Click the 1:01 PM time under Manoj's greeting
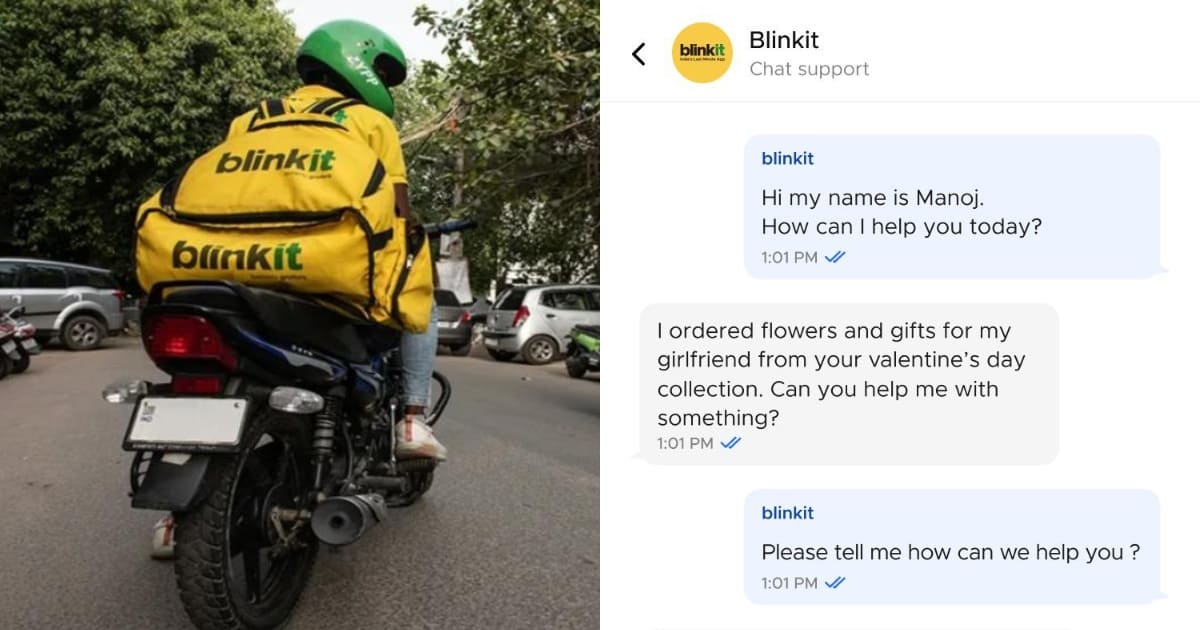Image resolution: width=1200 pixels, height=630 pixels. (x=789, y=257)
